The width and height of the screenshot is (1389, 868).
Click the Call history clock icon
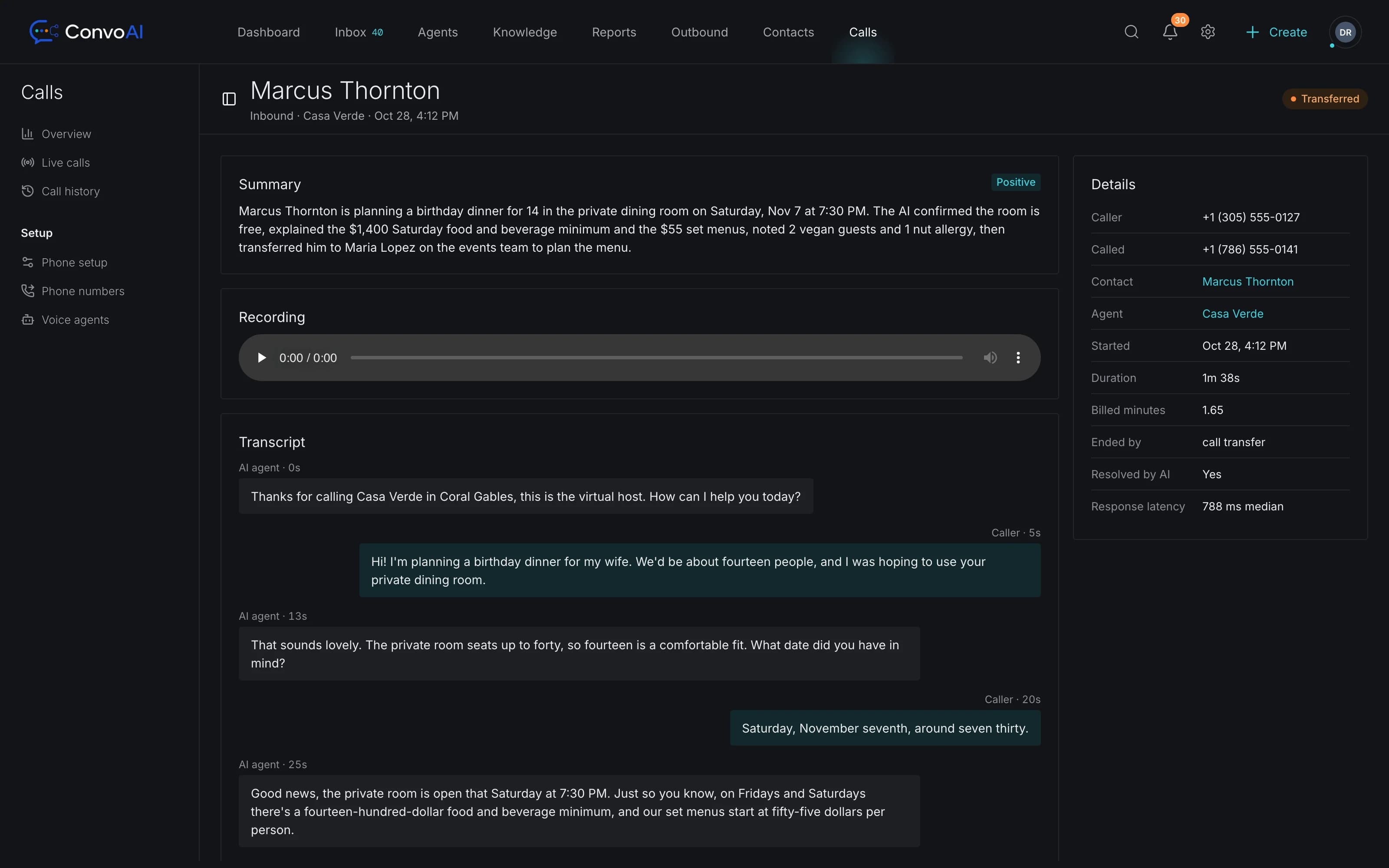[27, 191]
